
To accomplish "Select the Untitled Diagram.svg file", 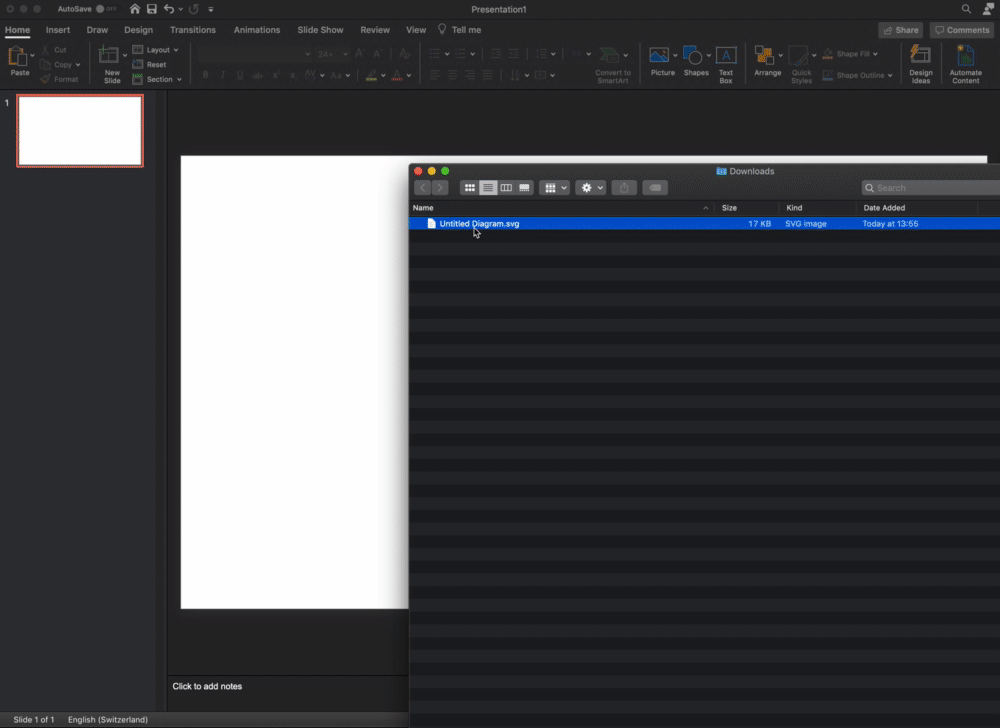I will pyautogui.click(x=480, y=223).
